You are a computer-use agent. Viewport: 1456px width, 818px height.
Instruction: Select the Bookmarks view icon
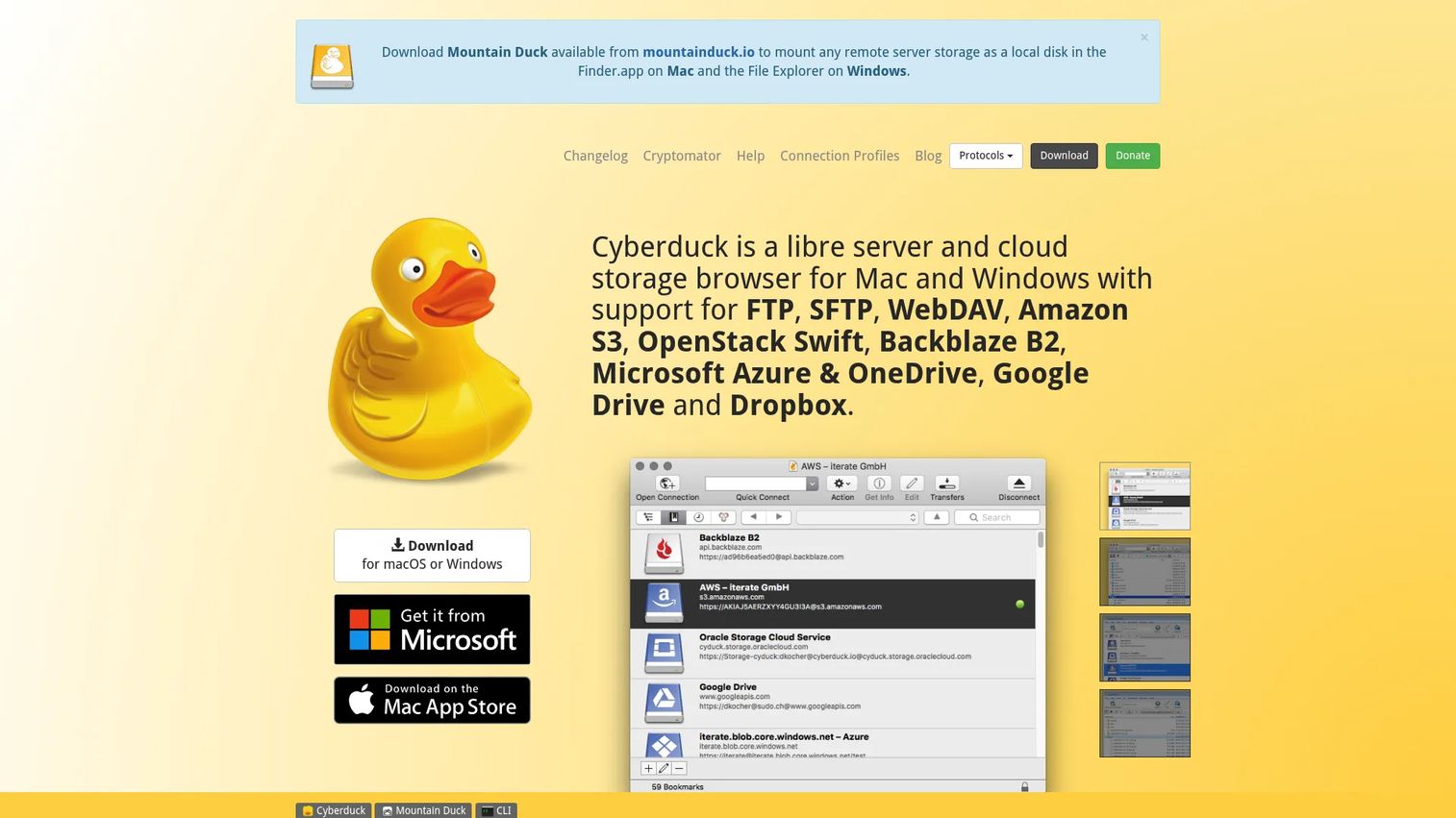point(673,517)
